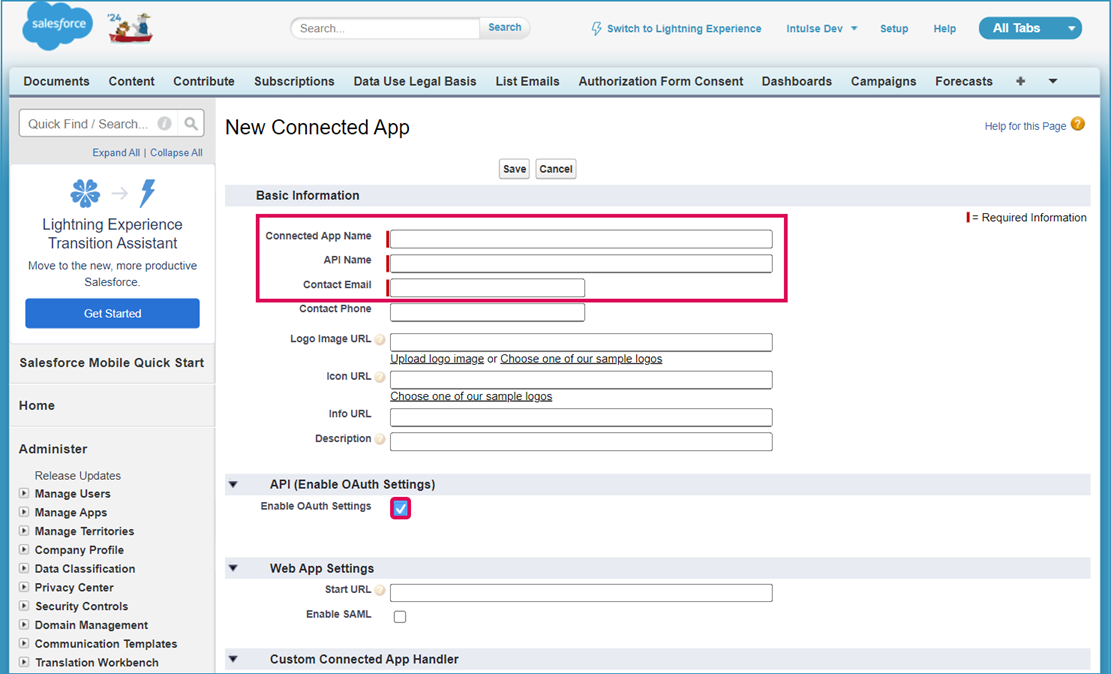Open the Data Use Legal Basis tab
Screen dimensions: 1111x674
pyautogui.click(x=415, y=82)
